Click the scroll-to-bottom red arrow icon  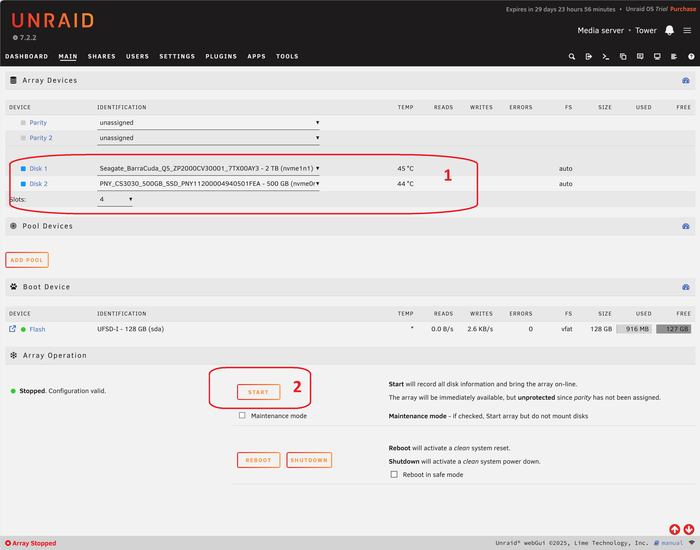pyautogui.click(x=689, y=529)
